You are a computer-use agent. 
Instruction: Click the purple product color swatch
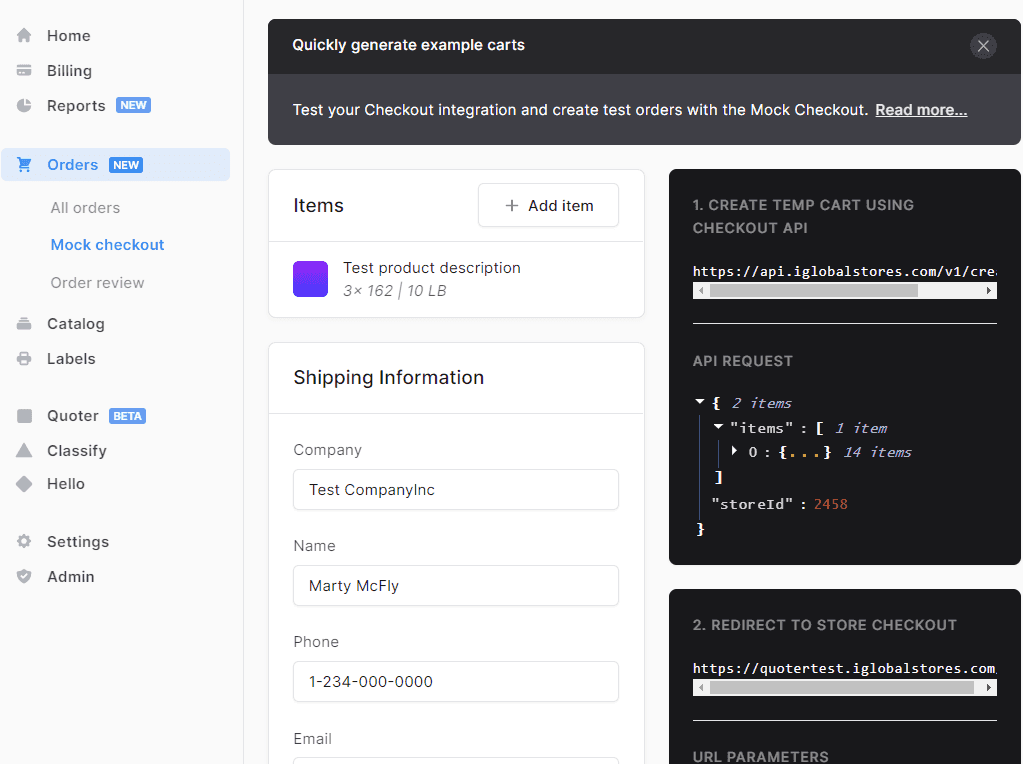coord(310,279)
